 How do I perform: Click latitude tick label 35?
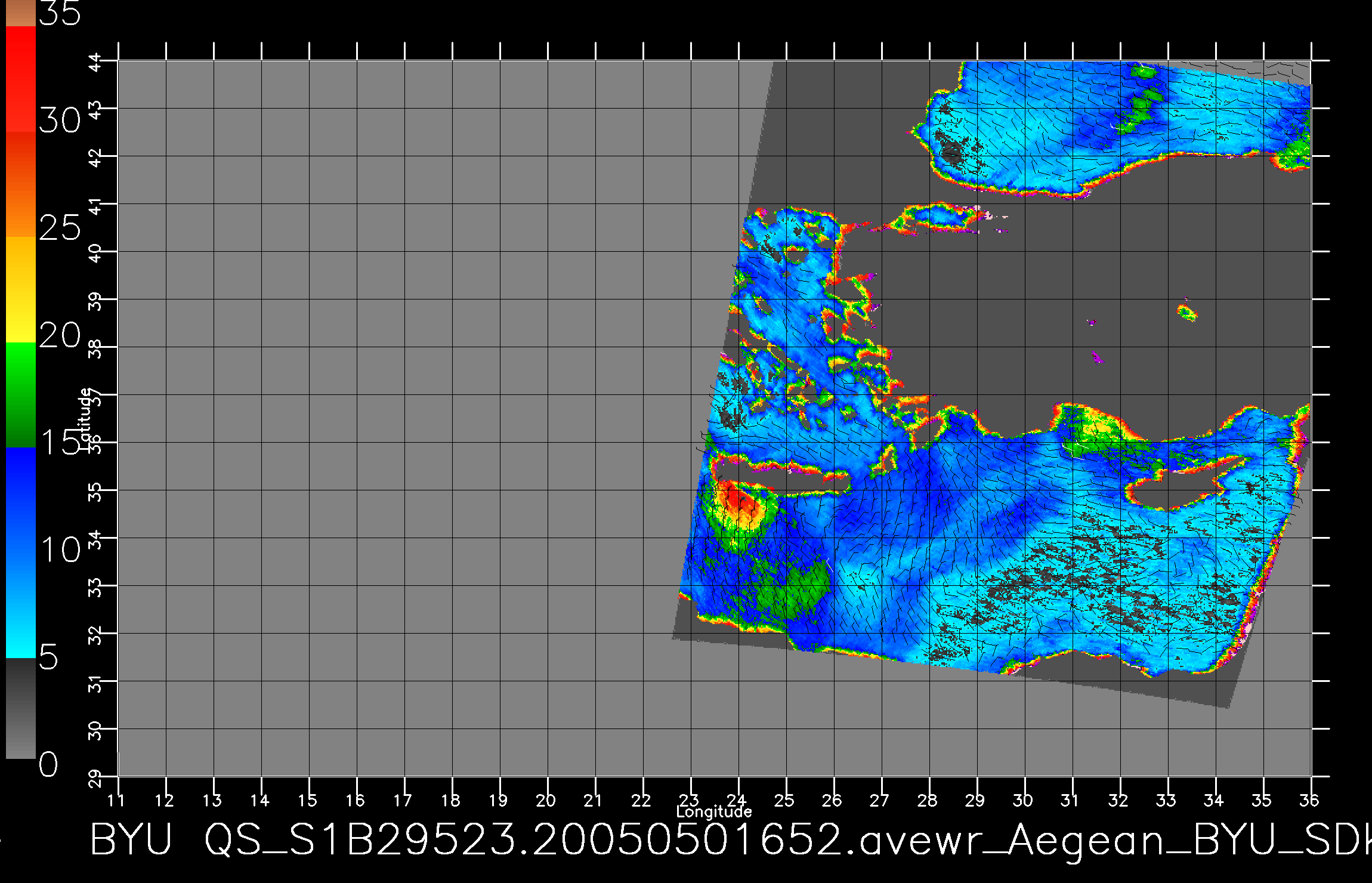tap(95, 493)
